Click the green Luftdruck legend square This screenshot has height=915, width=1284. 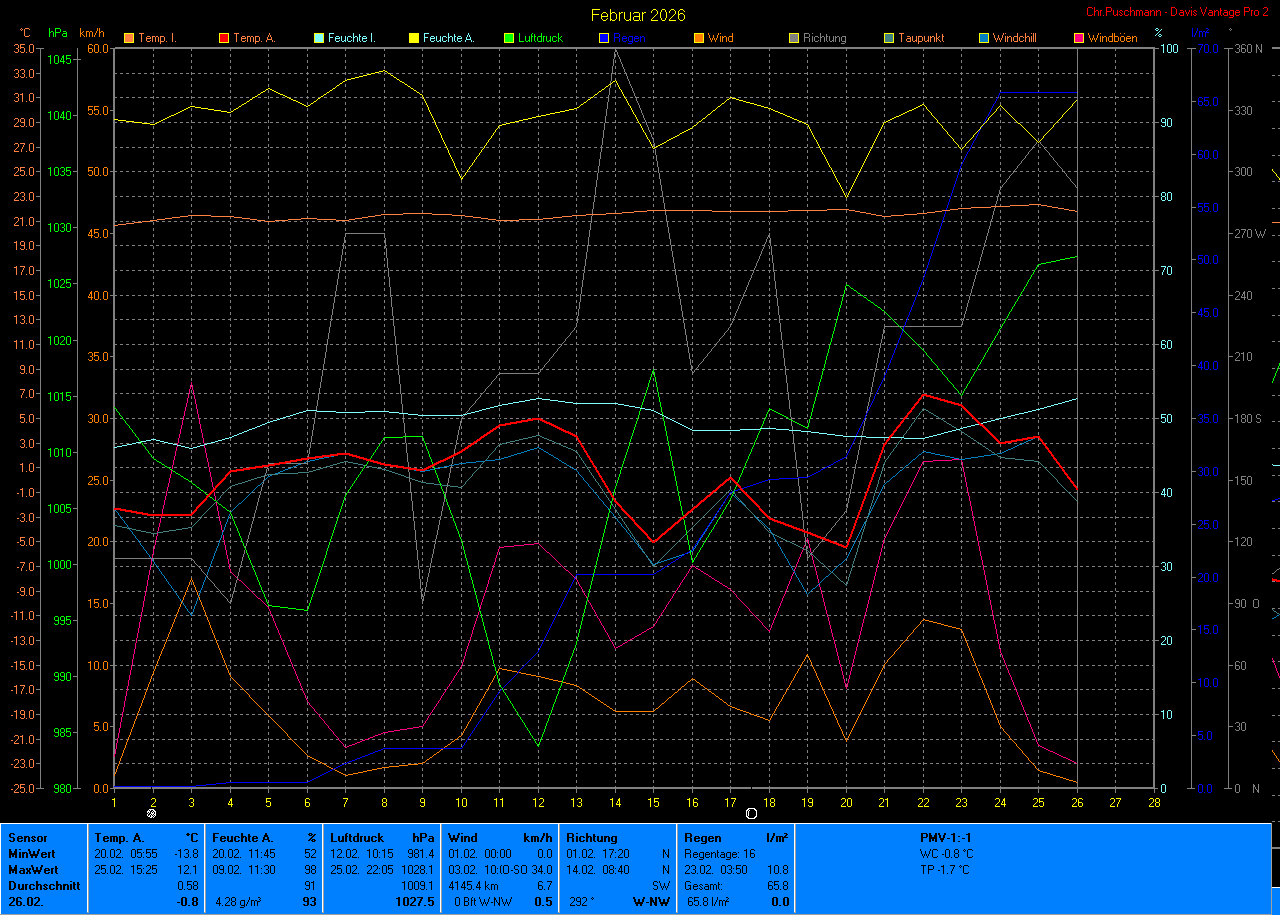509,38
